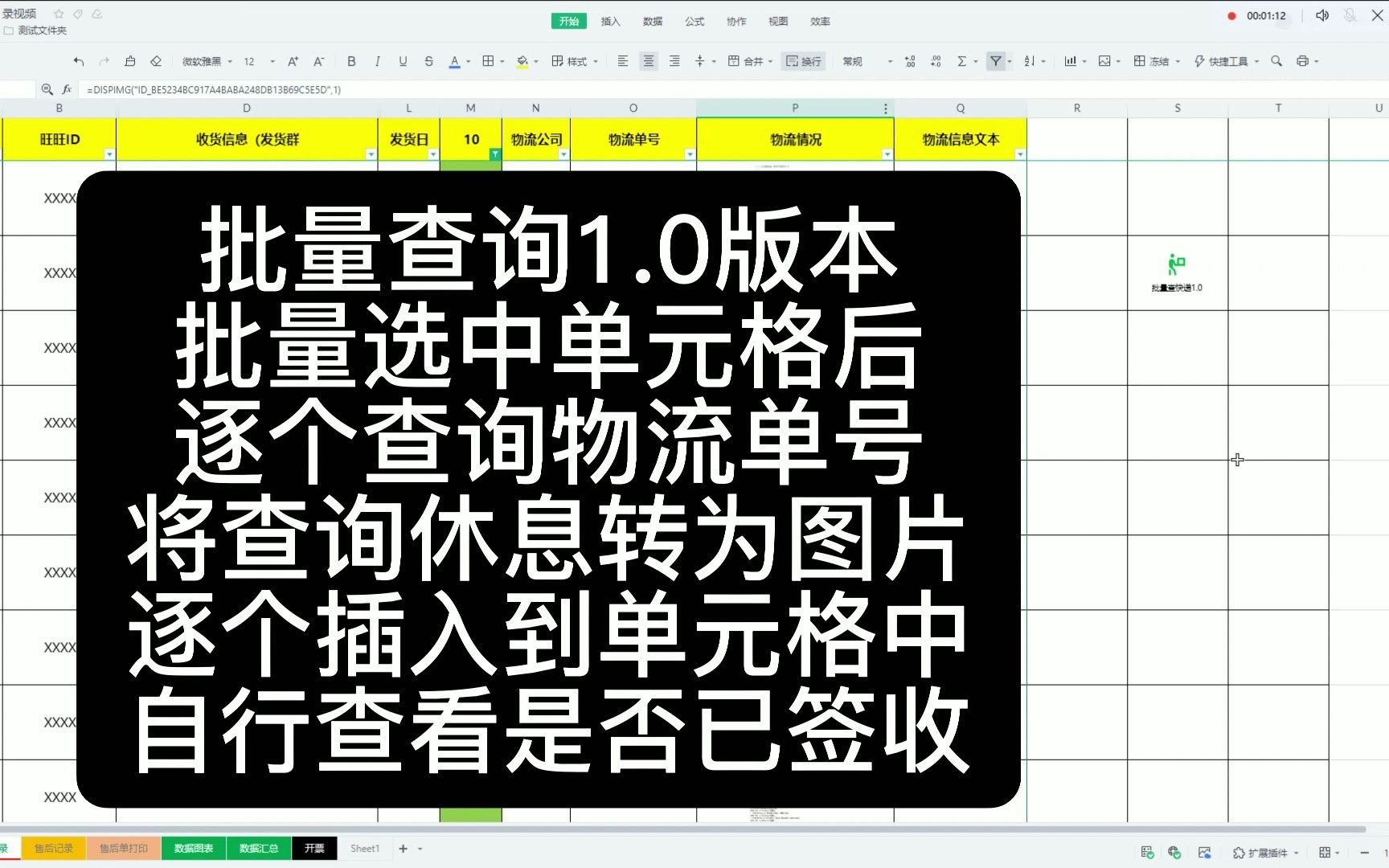Click decrease decimal places icon
This screenshot has width=1389, height=868.
[x=936, y=61]
